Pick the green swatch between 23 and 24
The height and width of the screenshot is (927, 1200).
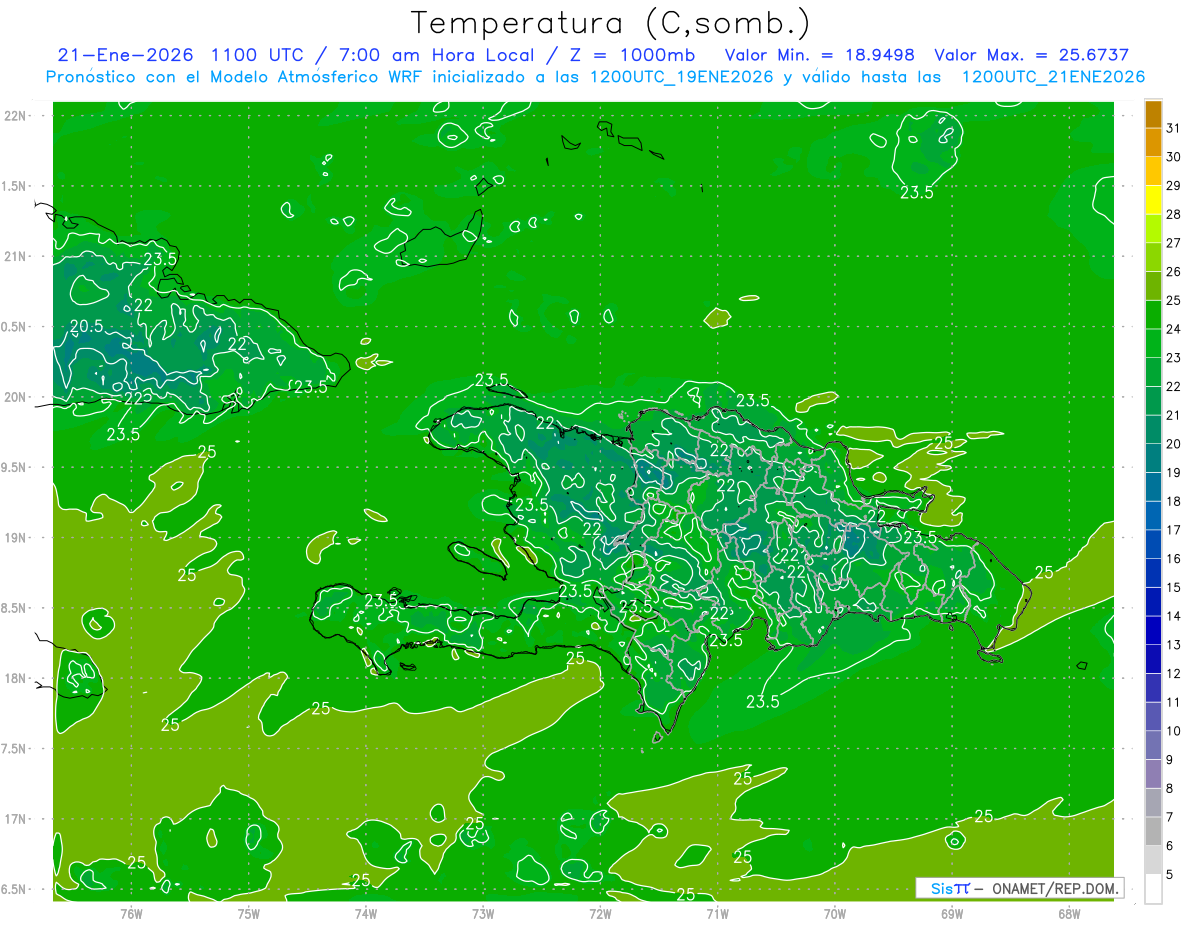pos(1153,343)
